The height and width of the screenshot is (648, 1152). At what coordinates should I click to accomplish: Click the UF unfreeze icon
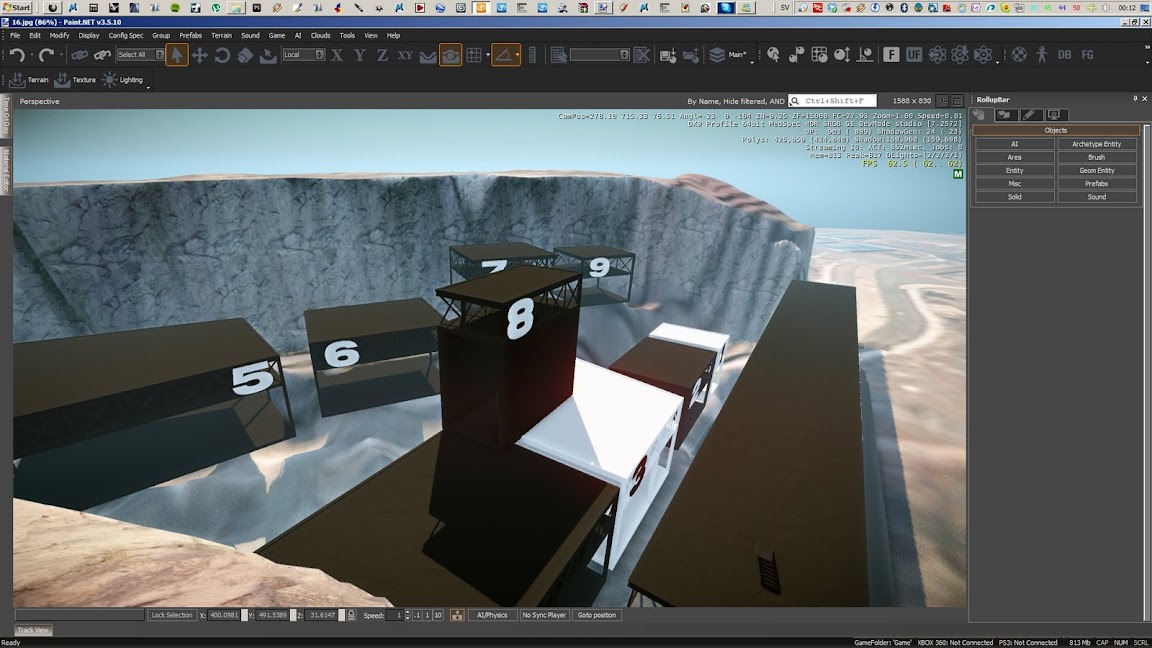click(914, 54)
